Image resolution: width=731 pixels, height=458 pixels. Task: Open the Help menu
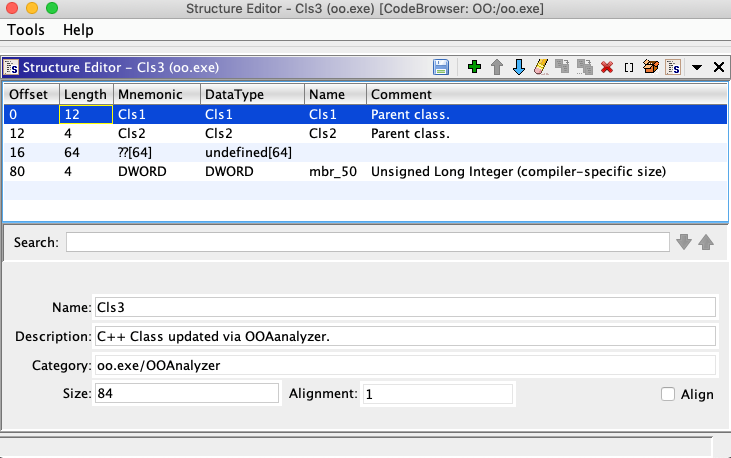pyautogui.click(x=78, y=30)
